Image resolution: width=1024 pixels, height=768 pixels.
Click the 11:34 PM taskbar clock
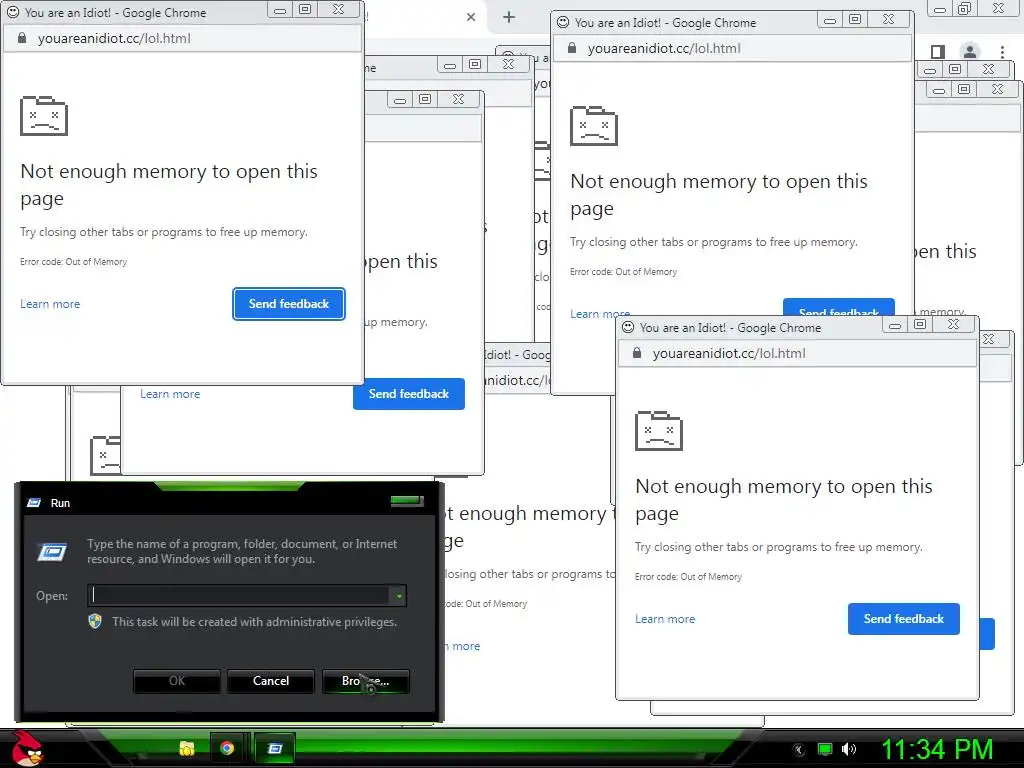coord(937,749)
